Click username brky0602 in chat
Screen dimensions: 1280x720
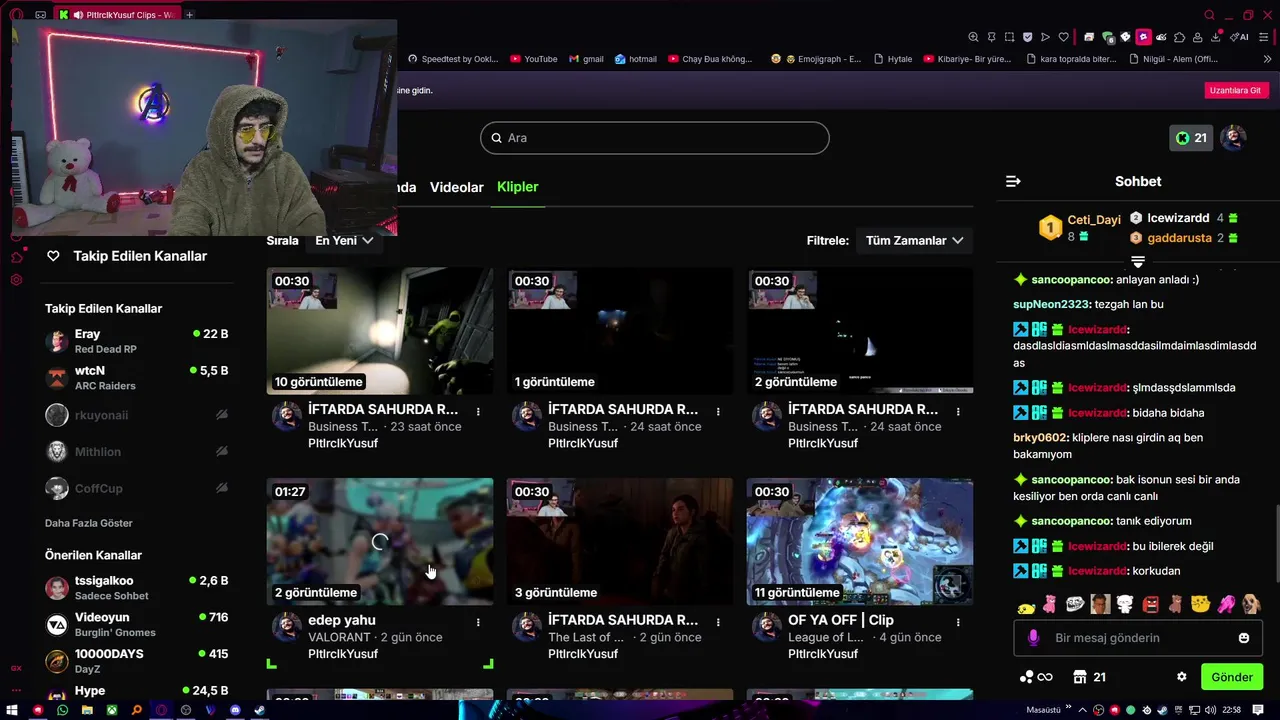[x=1041, y=438]
